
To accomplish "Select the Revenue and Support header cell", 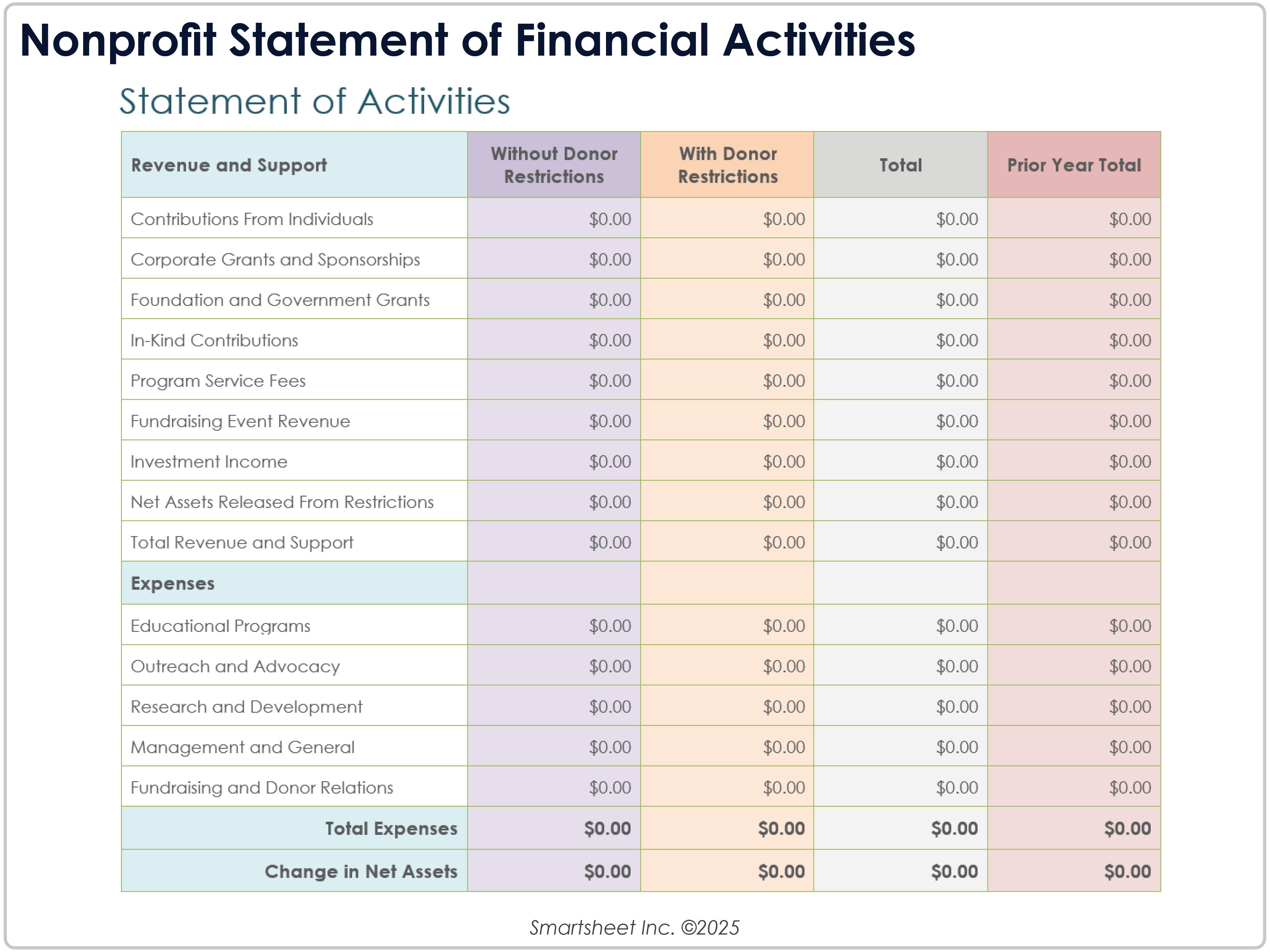I will (228, 165).
